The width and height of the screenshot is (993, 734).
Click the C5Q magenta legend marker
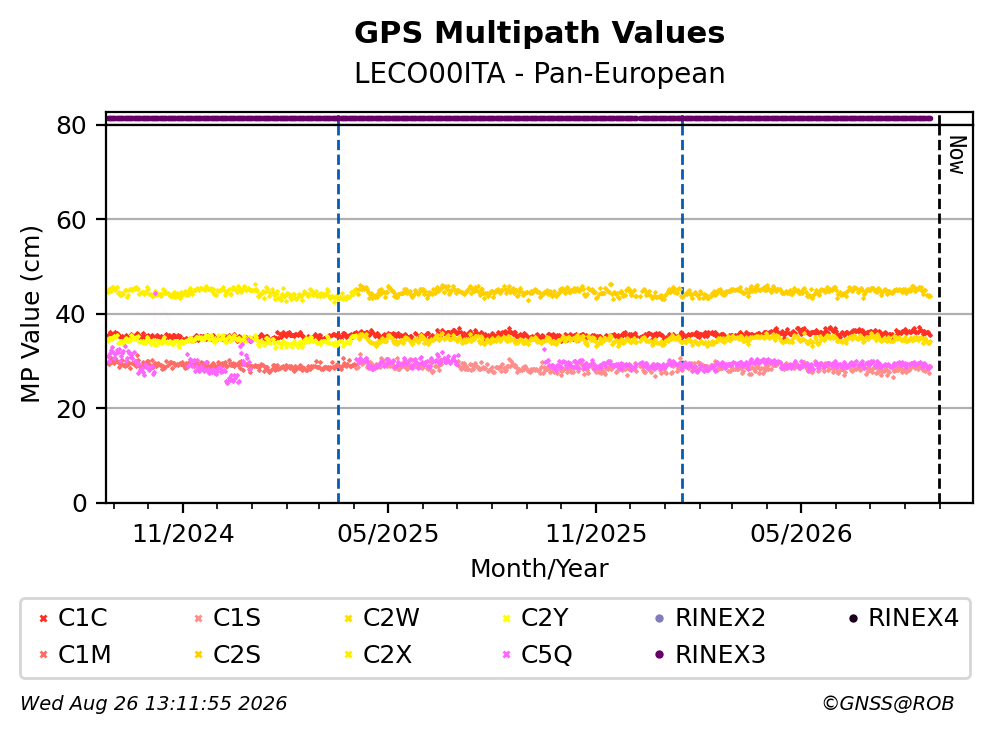click(x=506, y=655)
